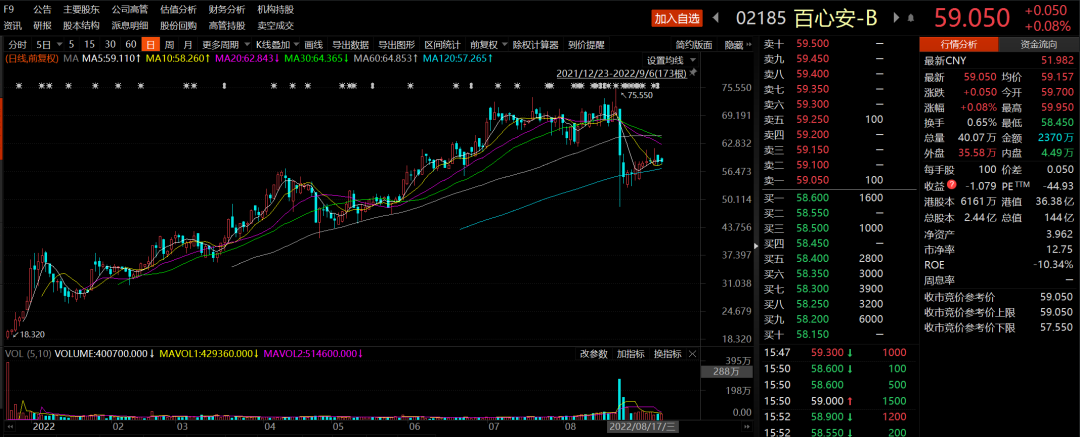Click the previous stock left arrow

click(x=717, y=18)
